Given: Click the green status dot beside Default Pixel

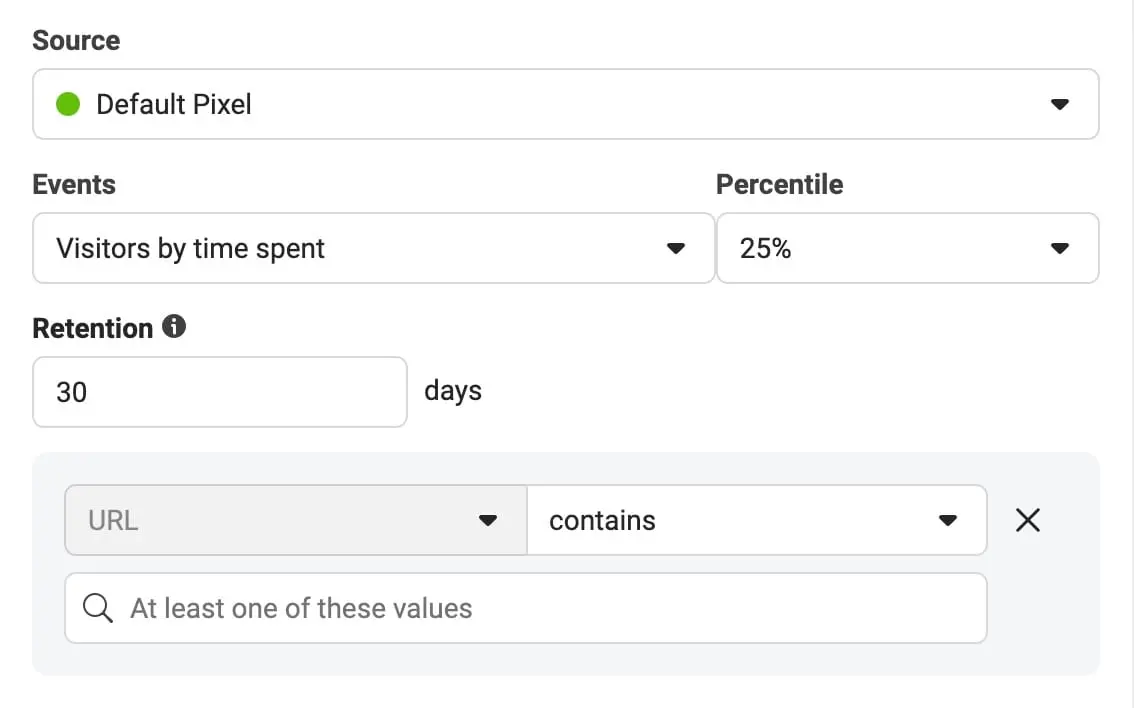Looking at the screenshot, I should coord(68,104).
